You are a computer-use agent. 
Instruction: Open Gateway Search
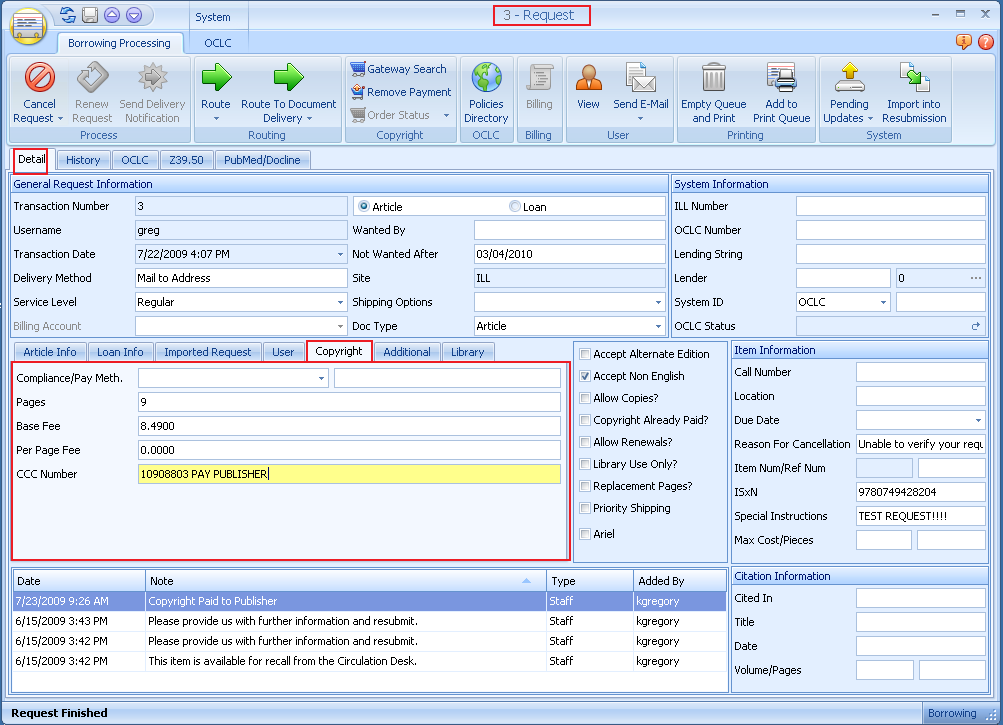[x=400, y=68]
